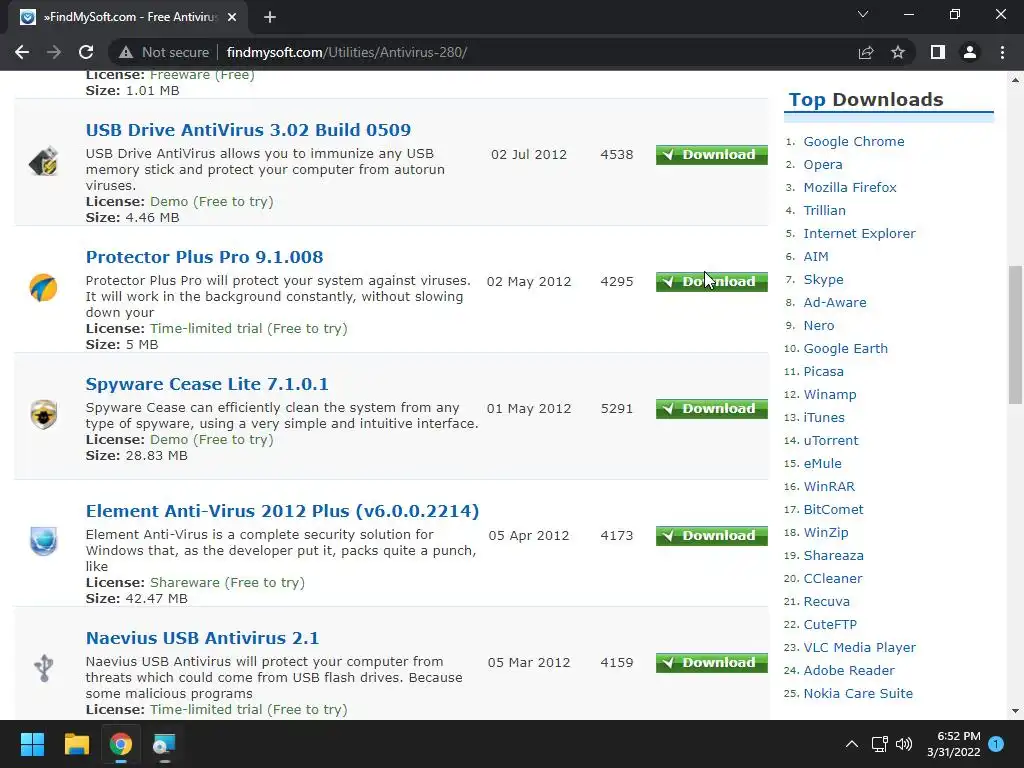Open iTunes in Top Downloads
Image resolution: width=1024 pixels, height=768 pixels.
pyautogui.click(x=824, y=417)
